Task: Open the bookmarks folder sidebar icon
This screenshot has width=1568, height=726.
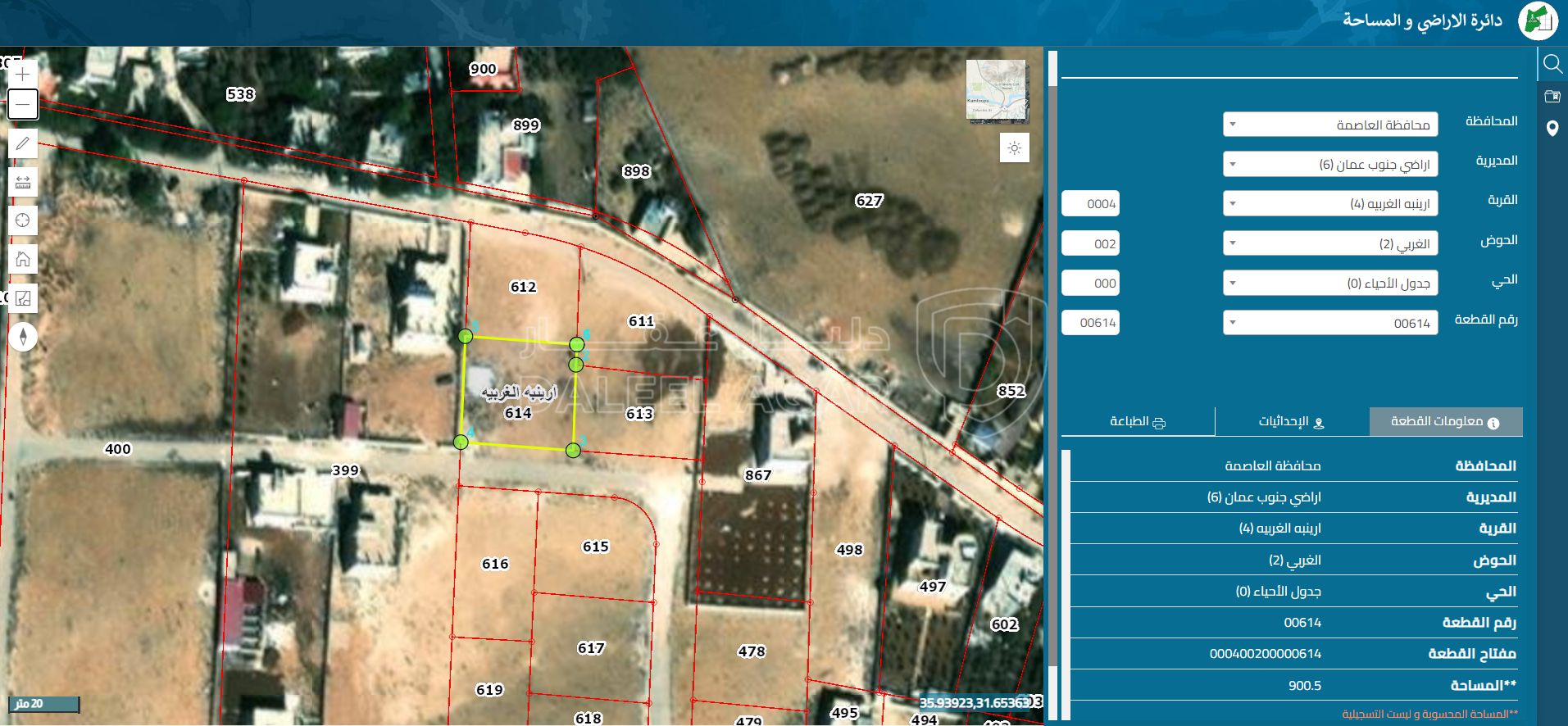Action: 1552,97
